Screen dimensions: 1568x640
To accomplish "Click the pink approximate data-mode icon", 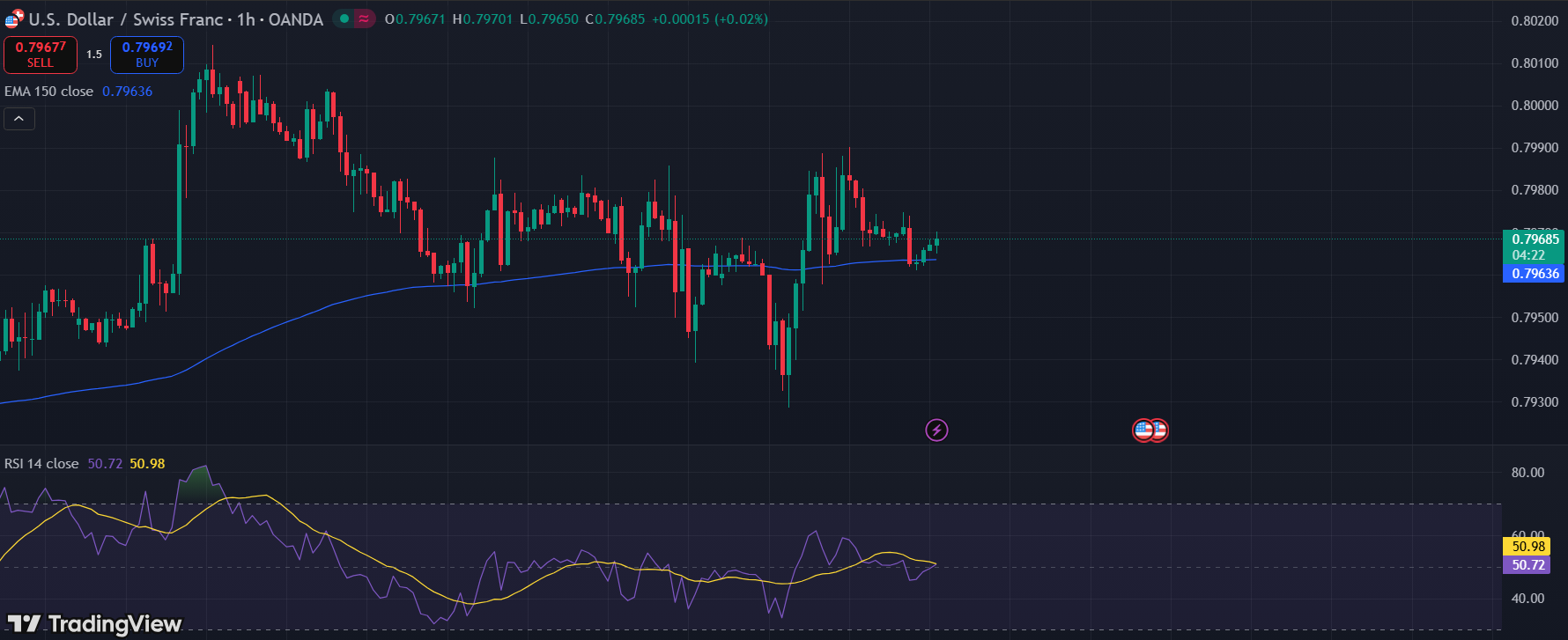I will point(364,18).
